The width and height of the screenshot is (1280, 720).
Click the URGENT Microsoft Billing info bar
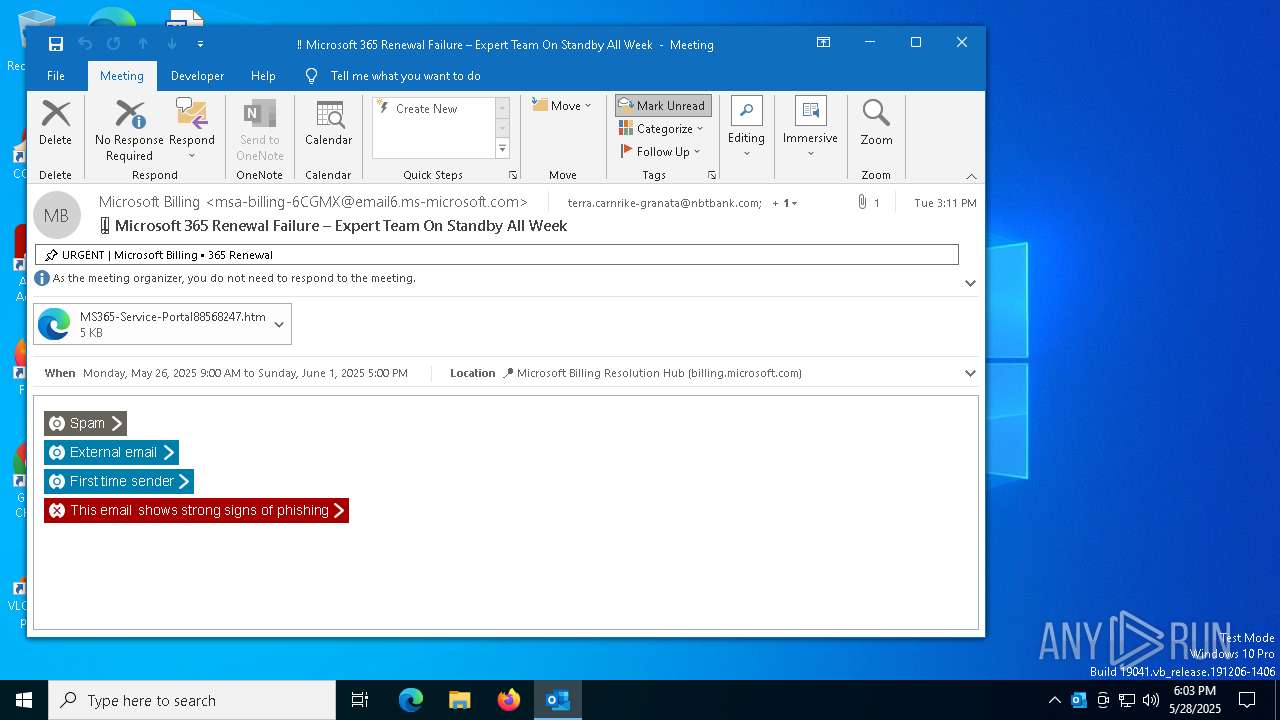pos(496,255)
